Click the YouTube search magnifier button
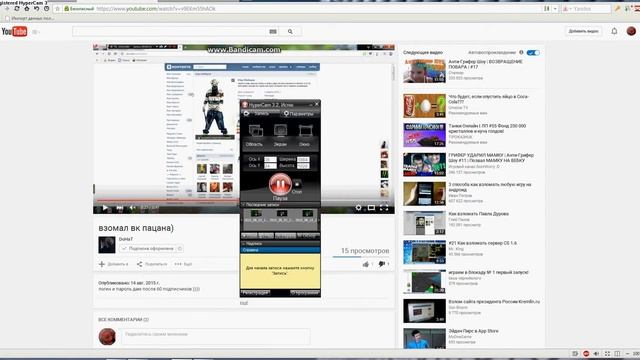This screenshot has width=640, height=360. [290, 31]
